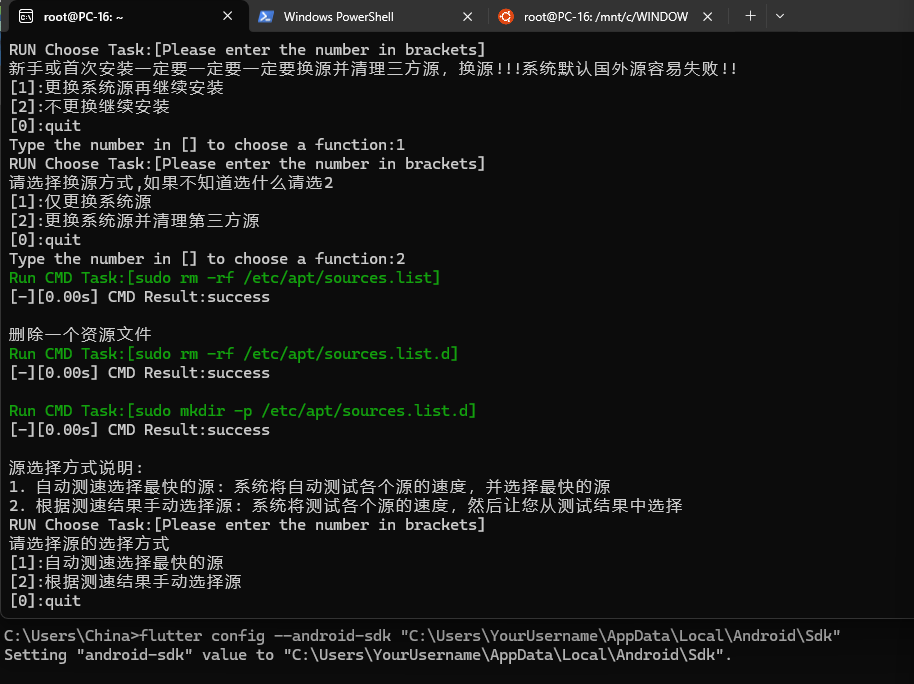Click the '1. 自动测速选择最快的源:' explanation line

coord(310,486)
